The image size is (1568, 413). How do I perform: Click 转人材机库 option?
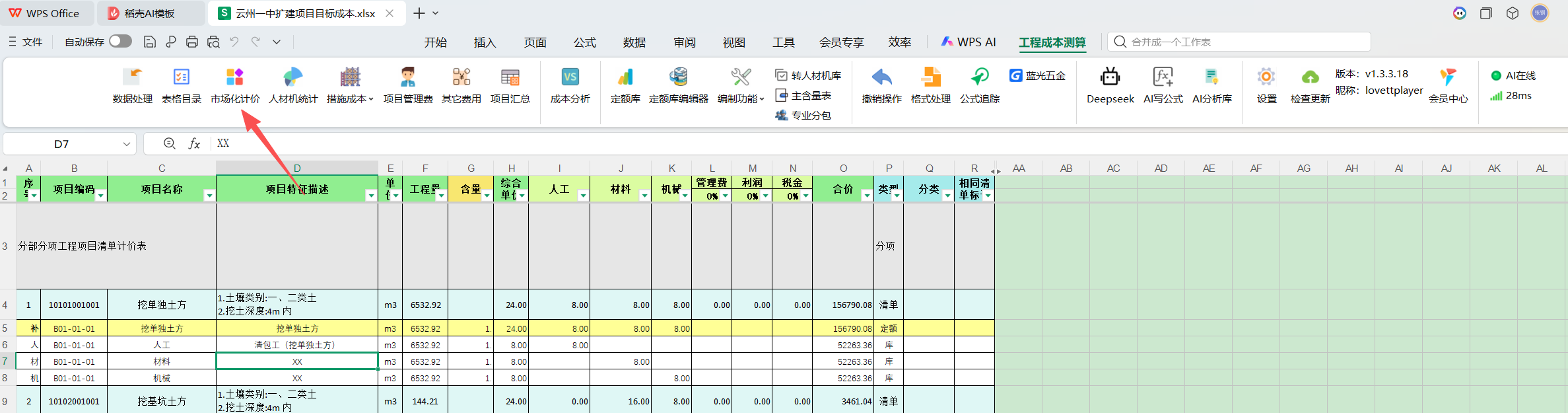[808, 75]
